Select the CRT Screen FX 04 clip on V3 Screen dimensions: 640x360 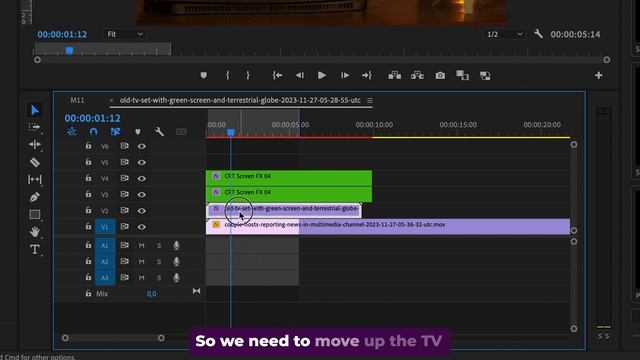(289, 194)
